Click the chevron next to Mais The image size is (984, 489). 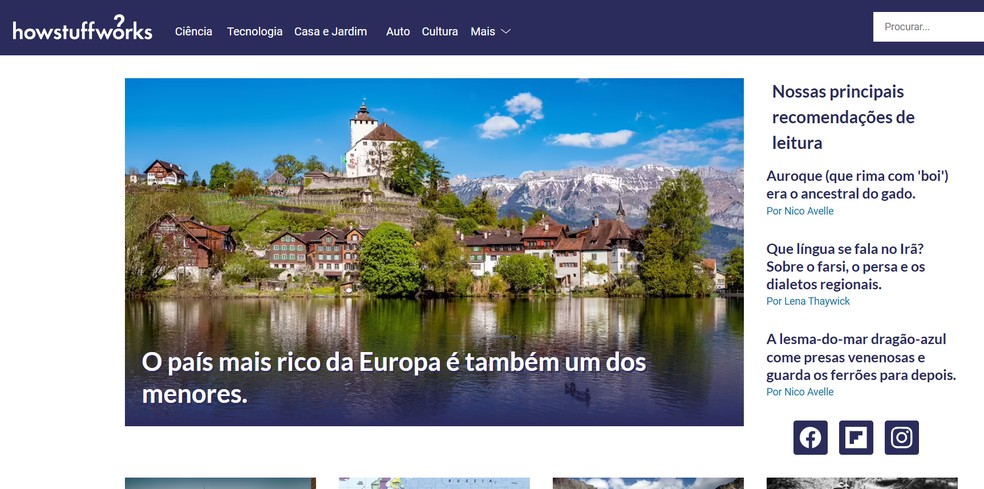click(x=506, y=31)
